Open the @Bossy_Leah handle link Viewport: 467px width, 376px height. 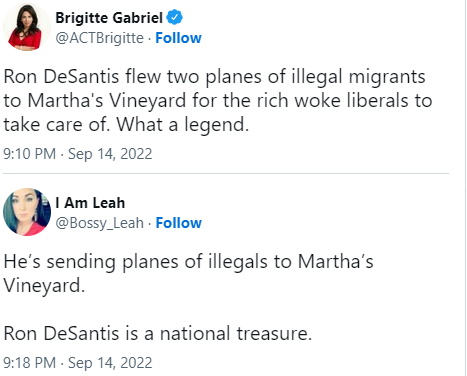point(99,223)
